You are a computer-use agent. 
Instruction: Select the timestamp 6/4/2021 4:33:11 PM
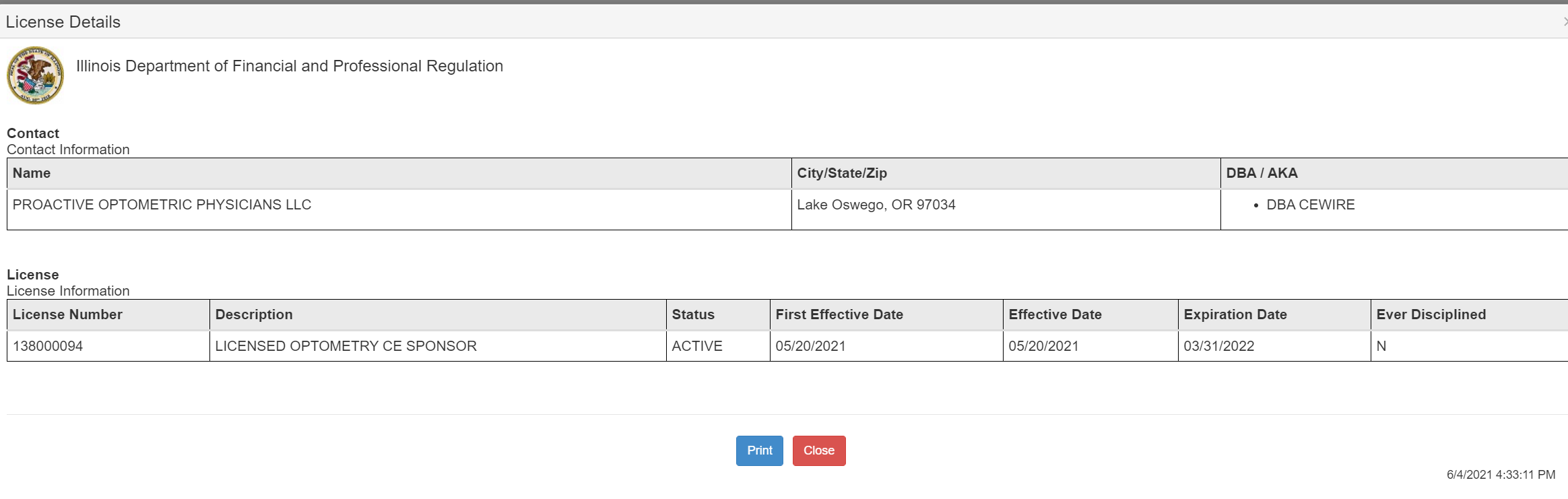tap(1501, 475)
